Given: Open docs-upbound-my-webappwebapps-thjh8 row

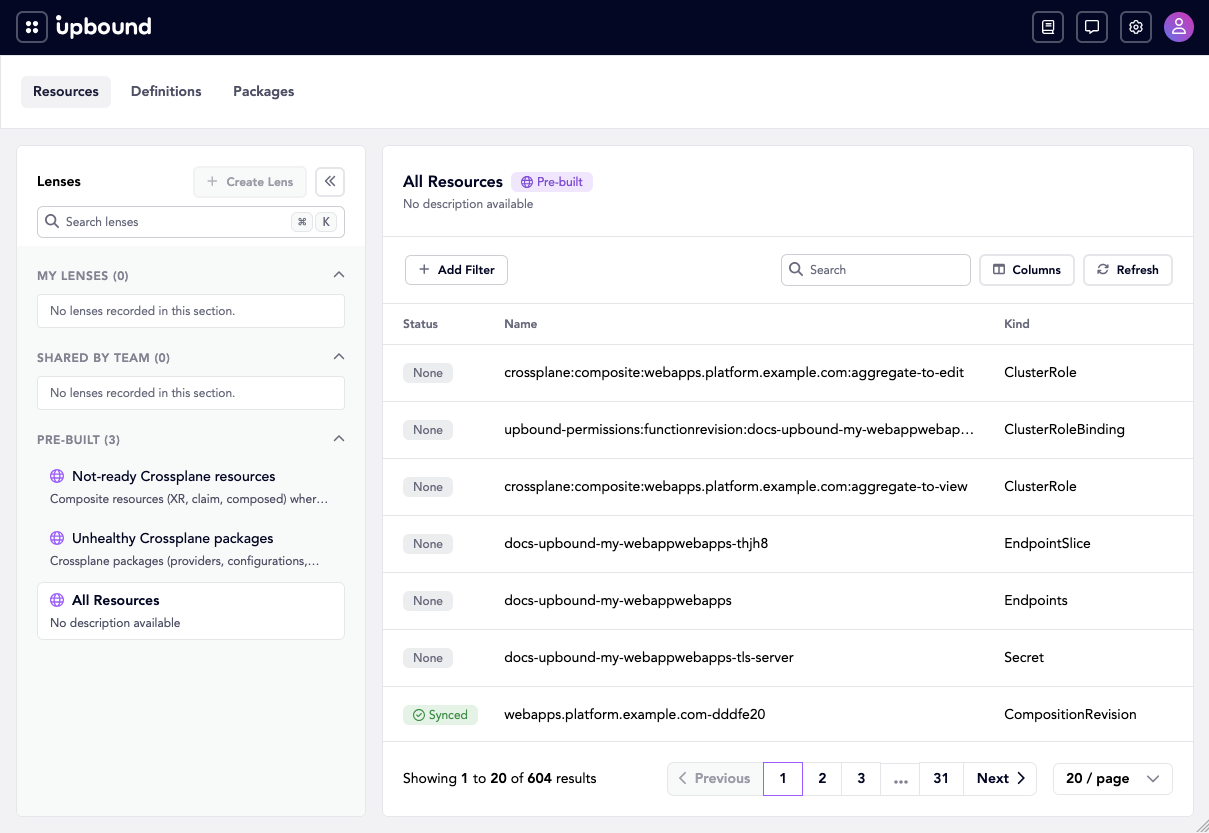Looking at the screenshot, I should coord(788,544).
